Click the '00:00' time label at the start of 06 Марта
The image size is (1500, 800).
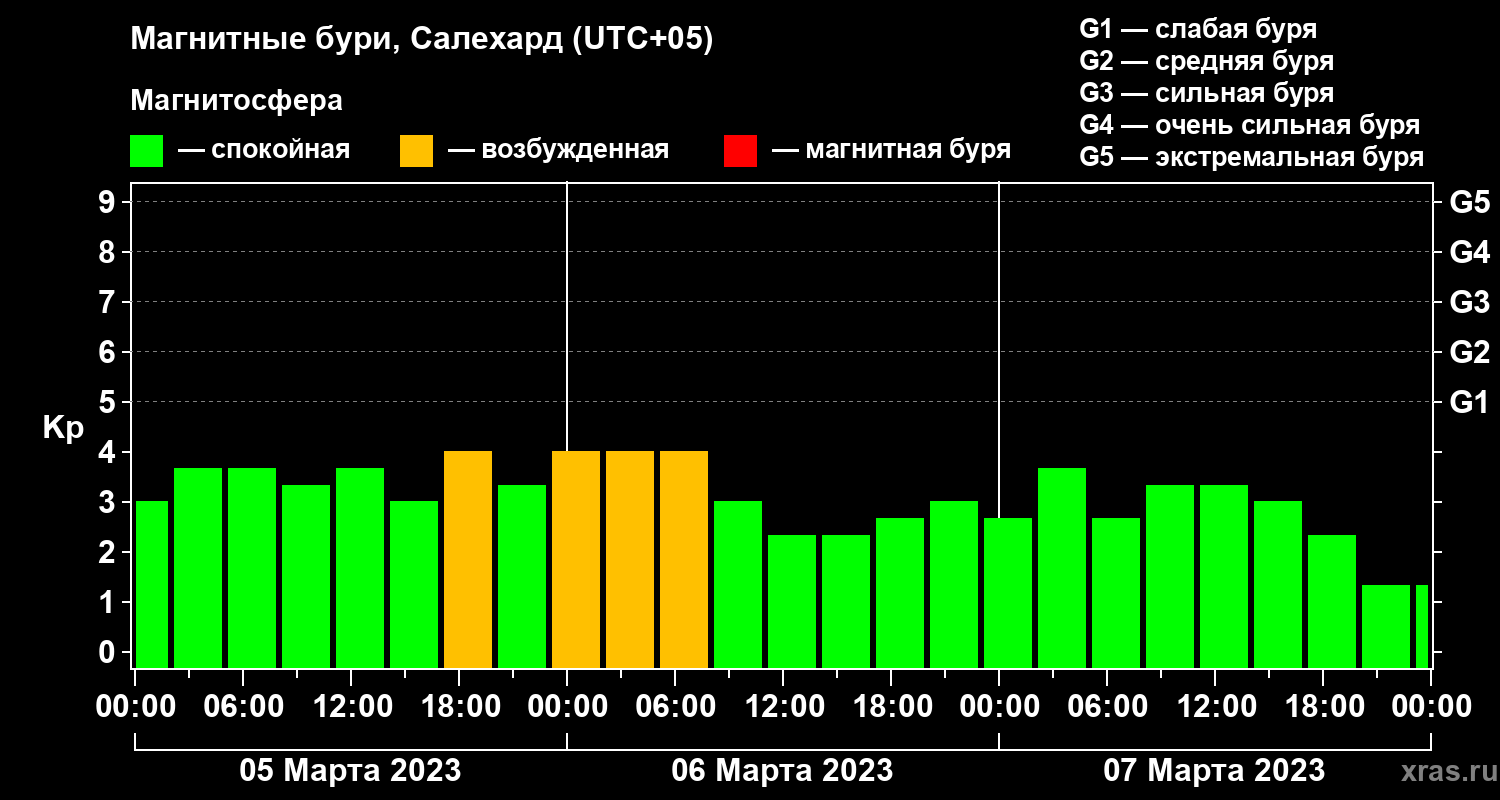[567, 707]
